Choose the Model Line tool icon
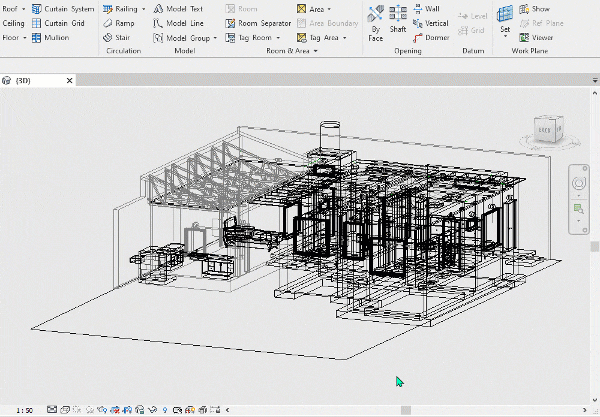 pos(158,23)
